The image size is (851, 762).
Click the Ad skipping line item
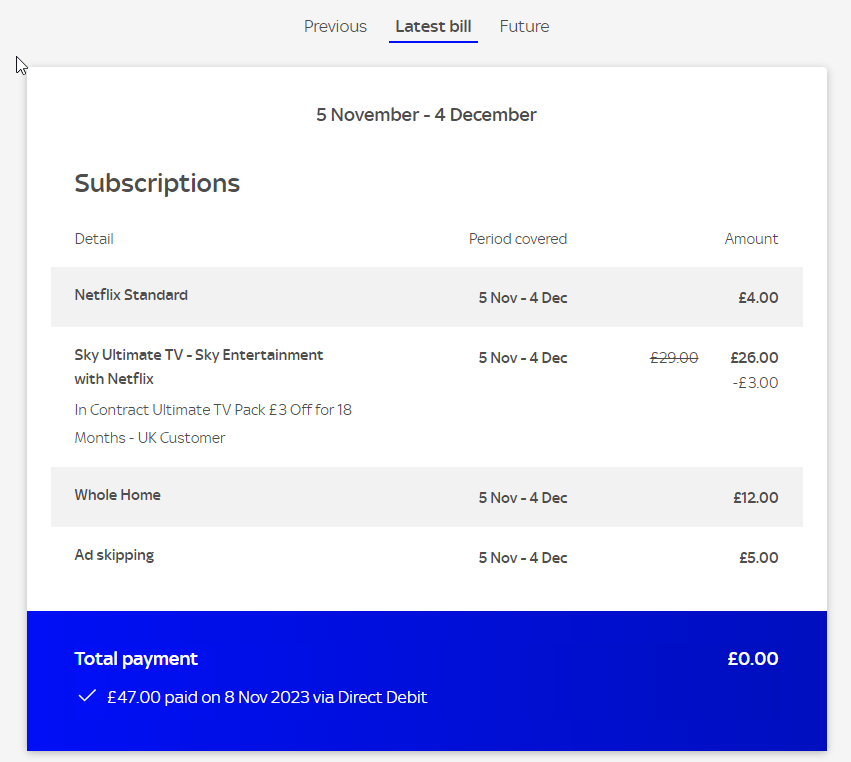coord(114,555)
